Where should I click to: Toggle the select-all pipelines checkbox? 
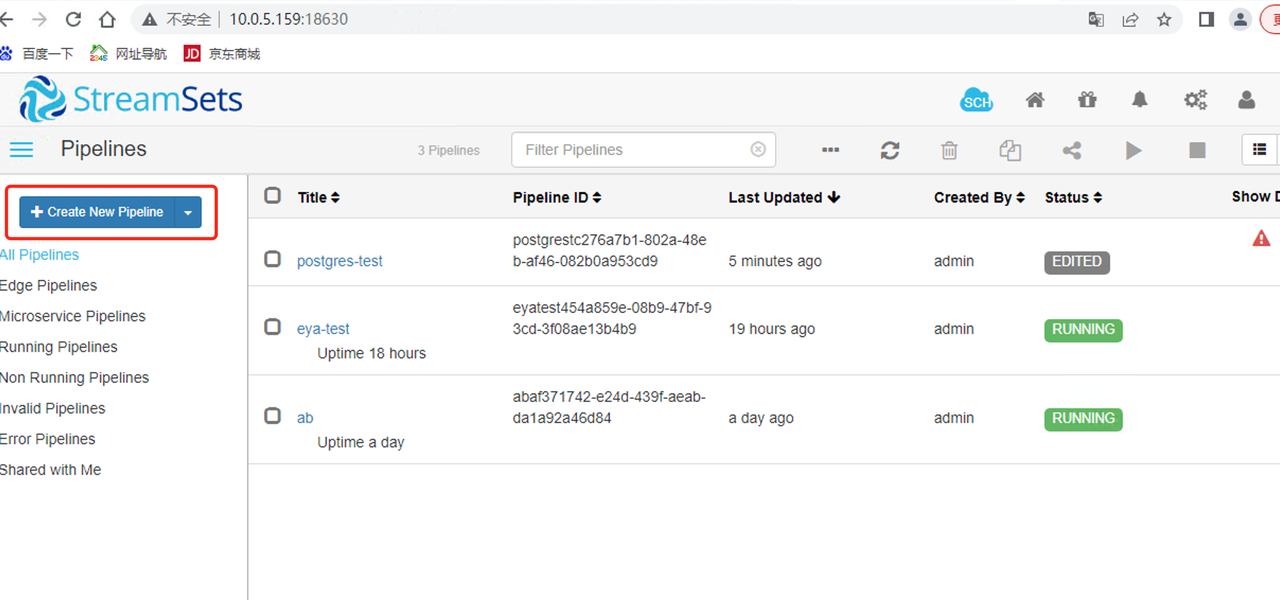click(272, 196)
